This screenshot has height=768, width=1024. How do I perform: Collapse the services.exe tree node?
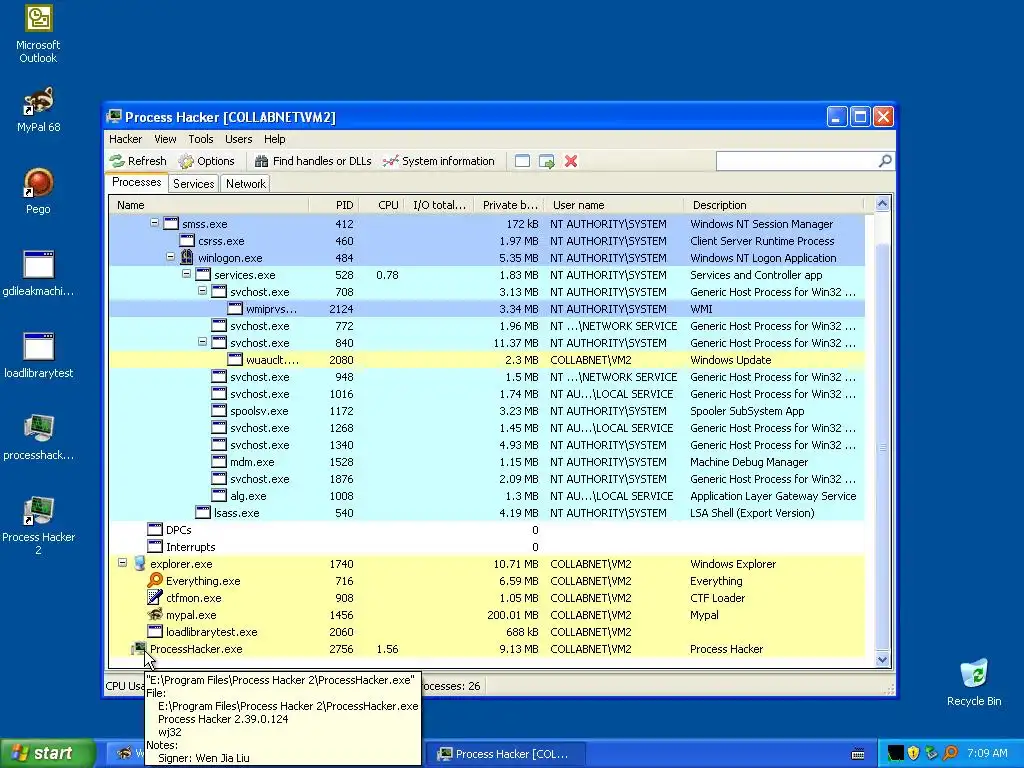tap(186, 274)
